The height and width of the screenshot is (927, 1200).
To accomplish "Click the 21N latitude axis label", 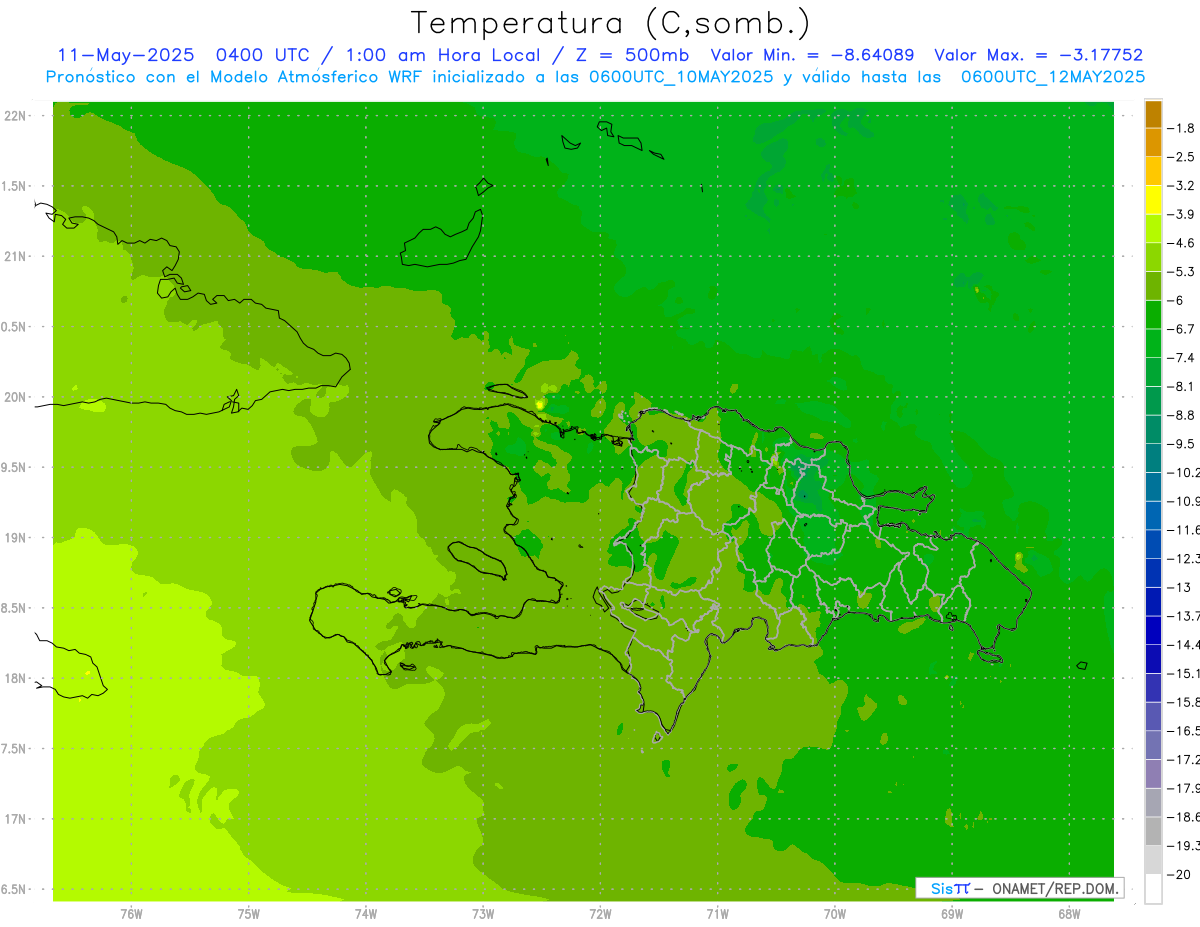I will [x=17, y=257].
